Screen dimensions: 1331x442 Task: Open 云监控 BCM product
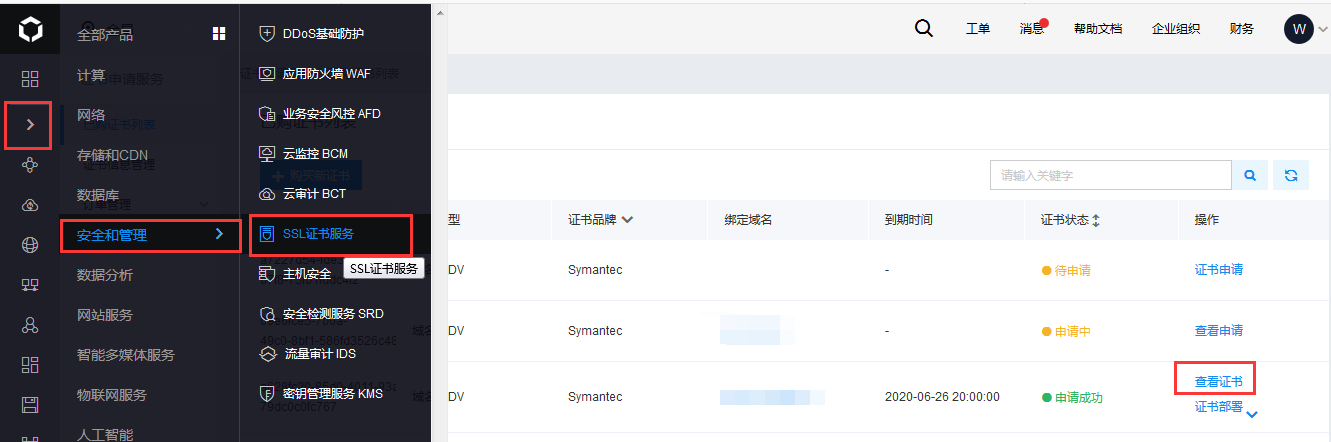pos(316,153)
